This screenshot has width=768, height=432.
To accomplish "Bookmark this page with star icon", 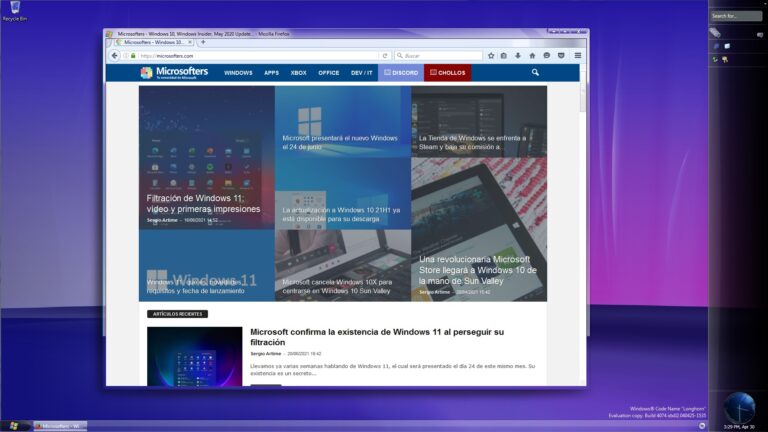I will tap(491, 56).
